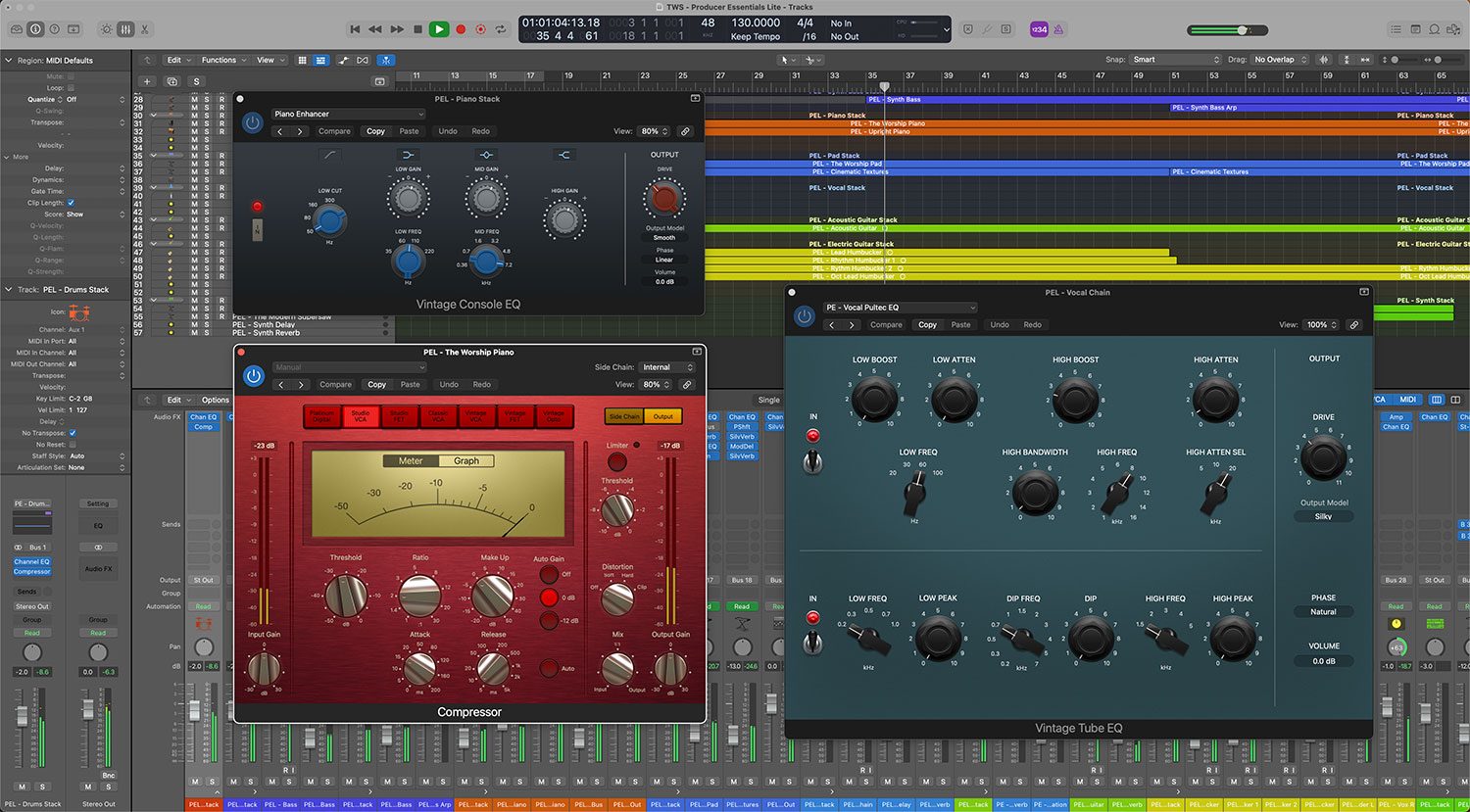Toggle the Clip Length checkbox
The image size is (1470, 812).
coord(71,203)
